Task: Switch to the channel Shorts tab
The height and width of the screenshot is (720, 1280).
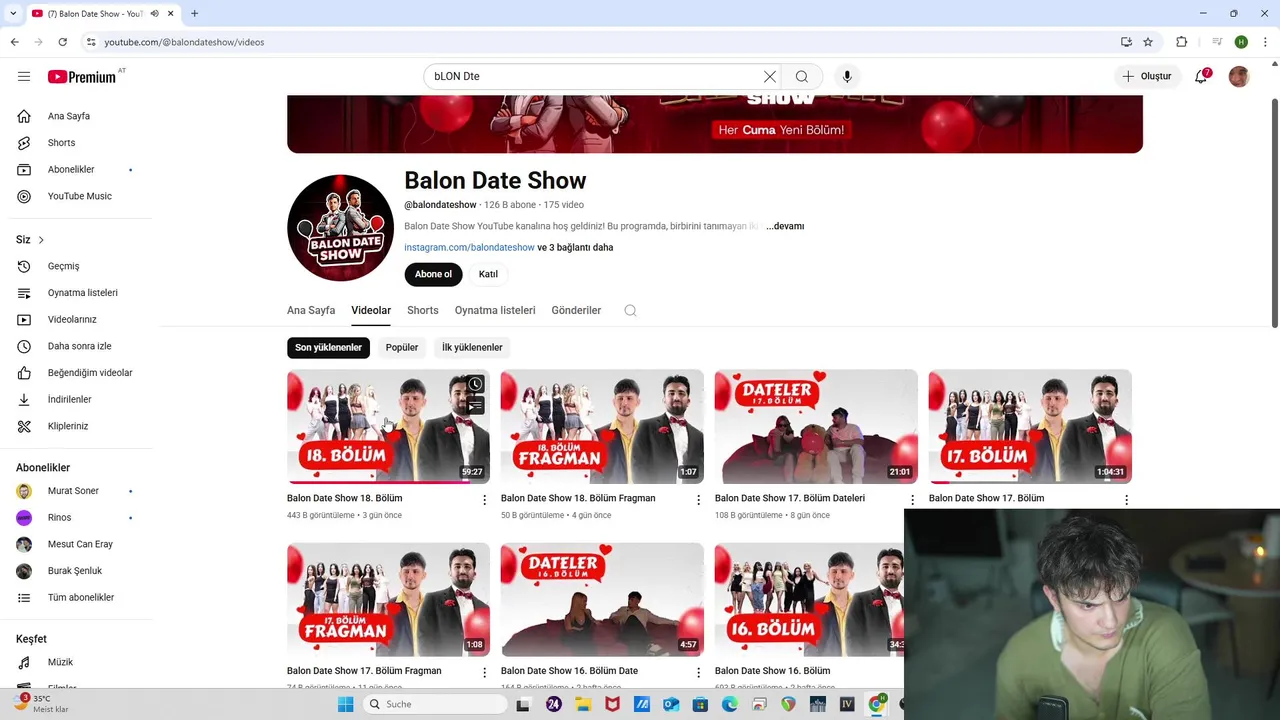Action: point(423,310)
